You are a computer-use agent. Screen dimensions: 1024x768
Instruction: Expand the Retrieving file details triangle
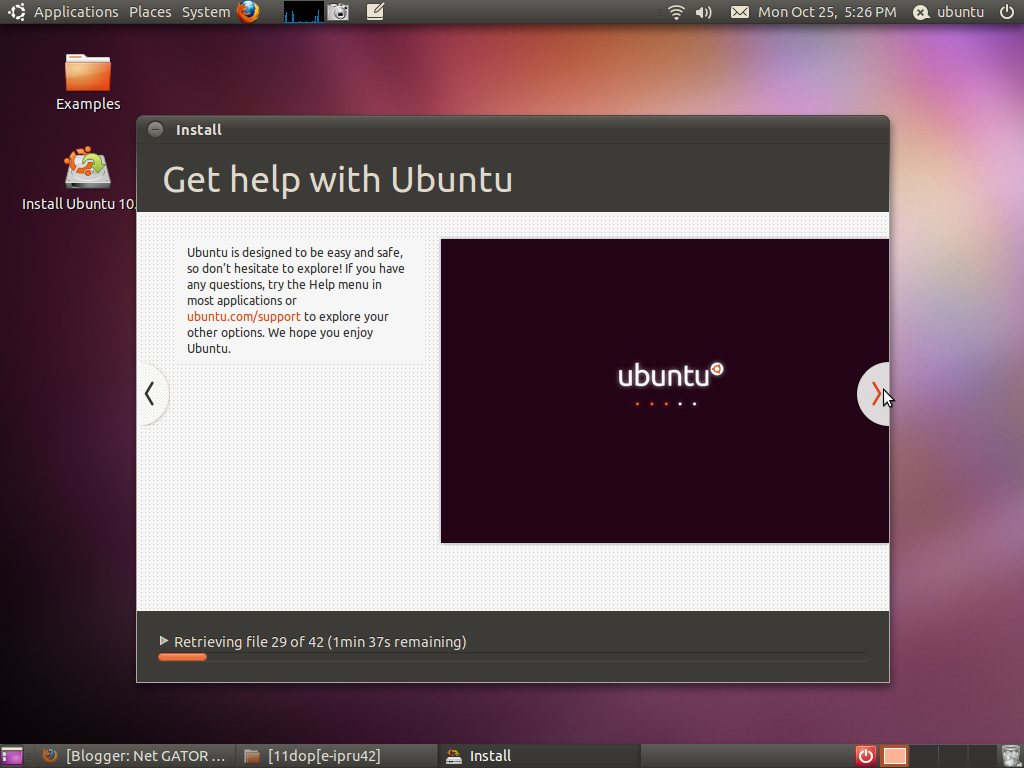tap(163, 641)
